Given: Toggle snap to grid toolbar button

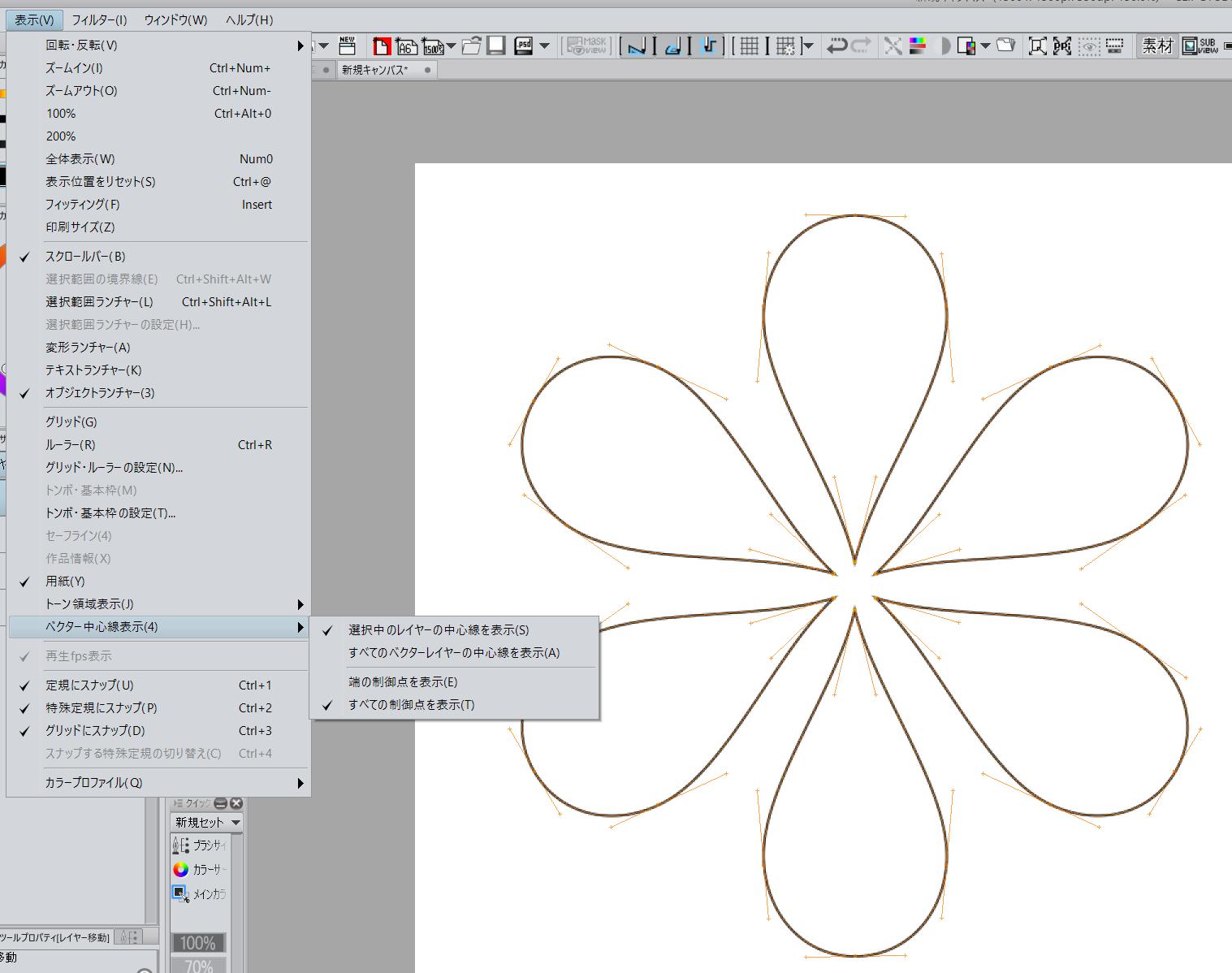Looking at the screenshot, I should point(709,46).
